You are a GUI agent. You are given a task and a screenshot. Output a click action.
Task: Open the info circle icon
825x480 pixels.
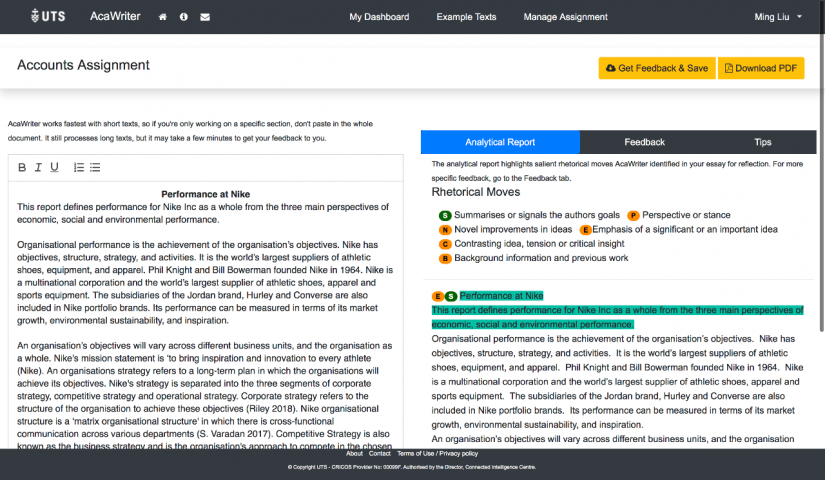tap(184, 17)
